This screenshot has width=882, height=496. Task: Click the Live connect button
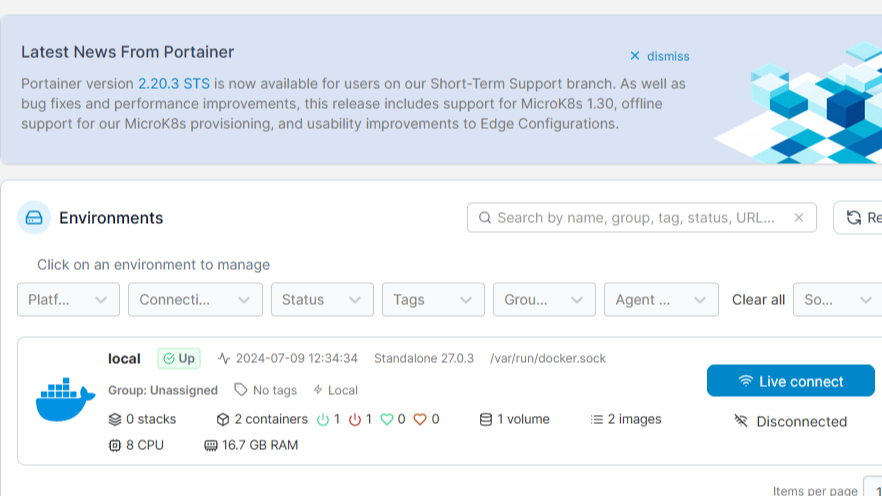click(790, 381)
